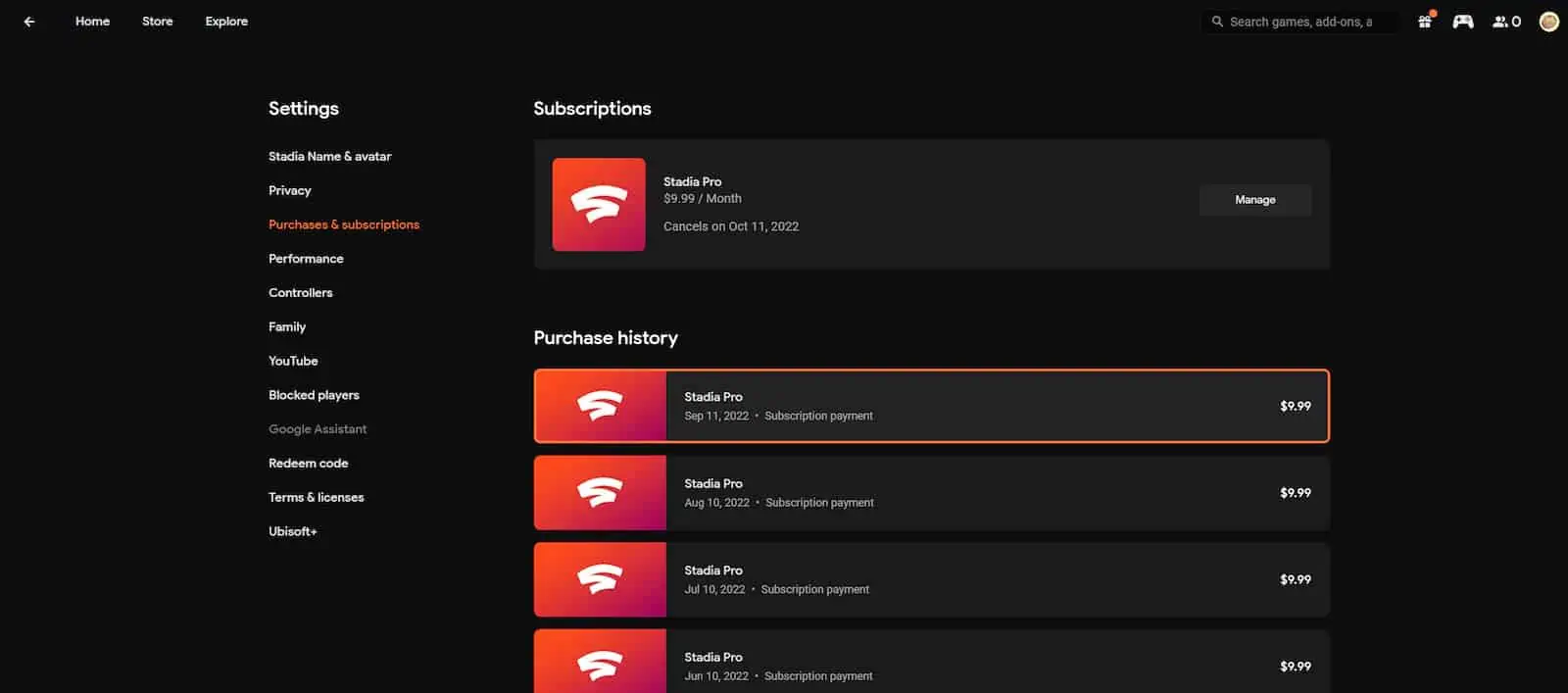Open Performance settings
1568x693 pixels.
tap(306, 259)
